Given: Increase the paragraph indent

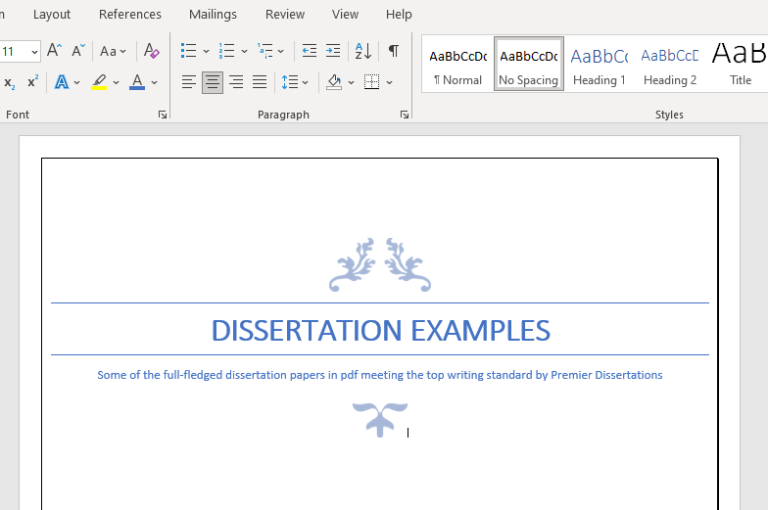Looking at the screenshot, I should [x=333, y=51].
